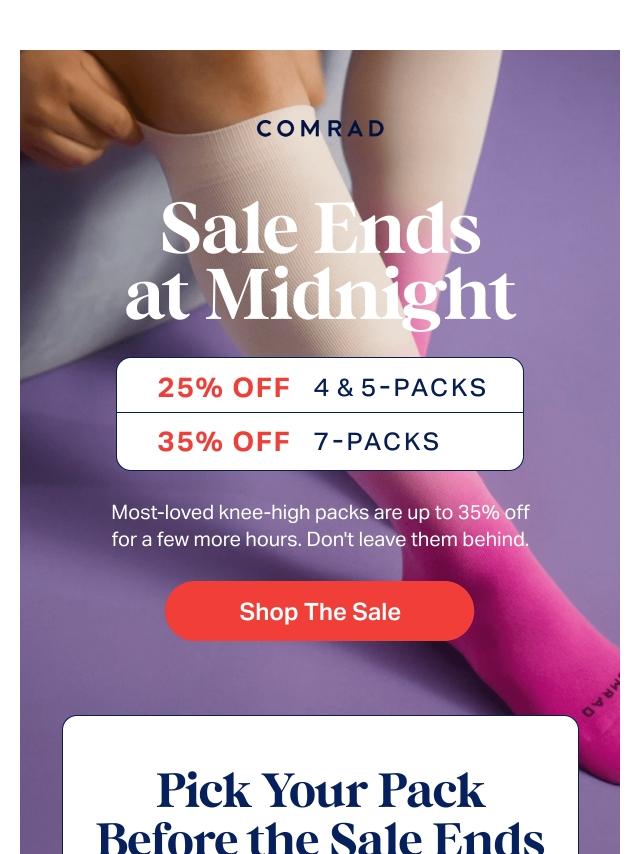Click the Shop The Sale button
The image size is (640, 854).
320,611
